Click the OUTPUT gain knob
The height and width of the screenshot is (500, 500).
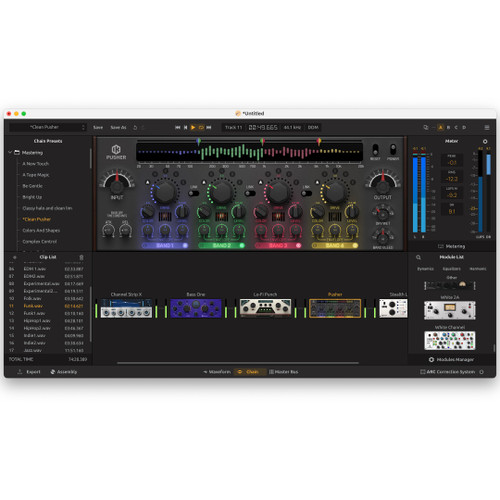383,187
